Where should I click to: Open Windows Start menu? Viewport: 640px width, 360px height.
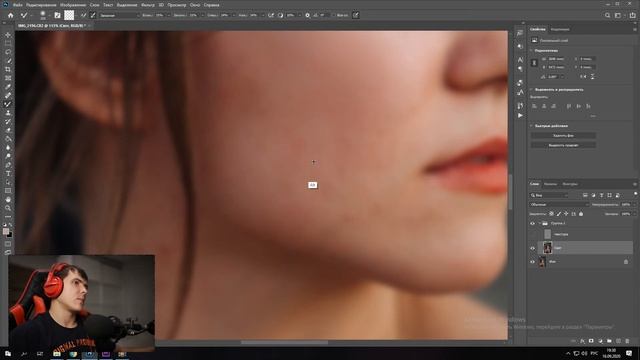tap(8, 354)
